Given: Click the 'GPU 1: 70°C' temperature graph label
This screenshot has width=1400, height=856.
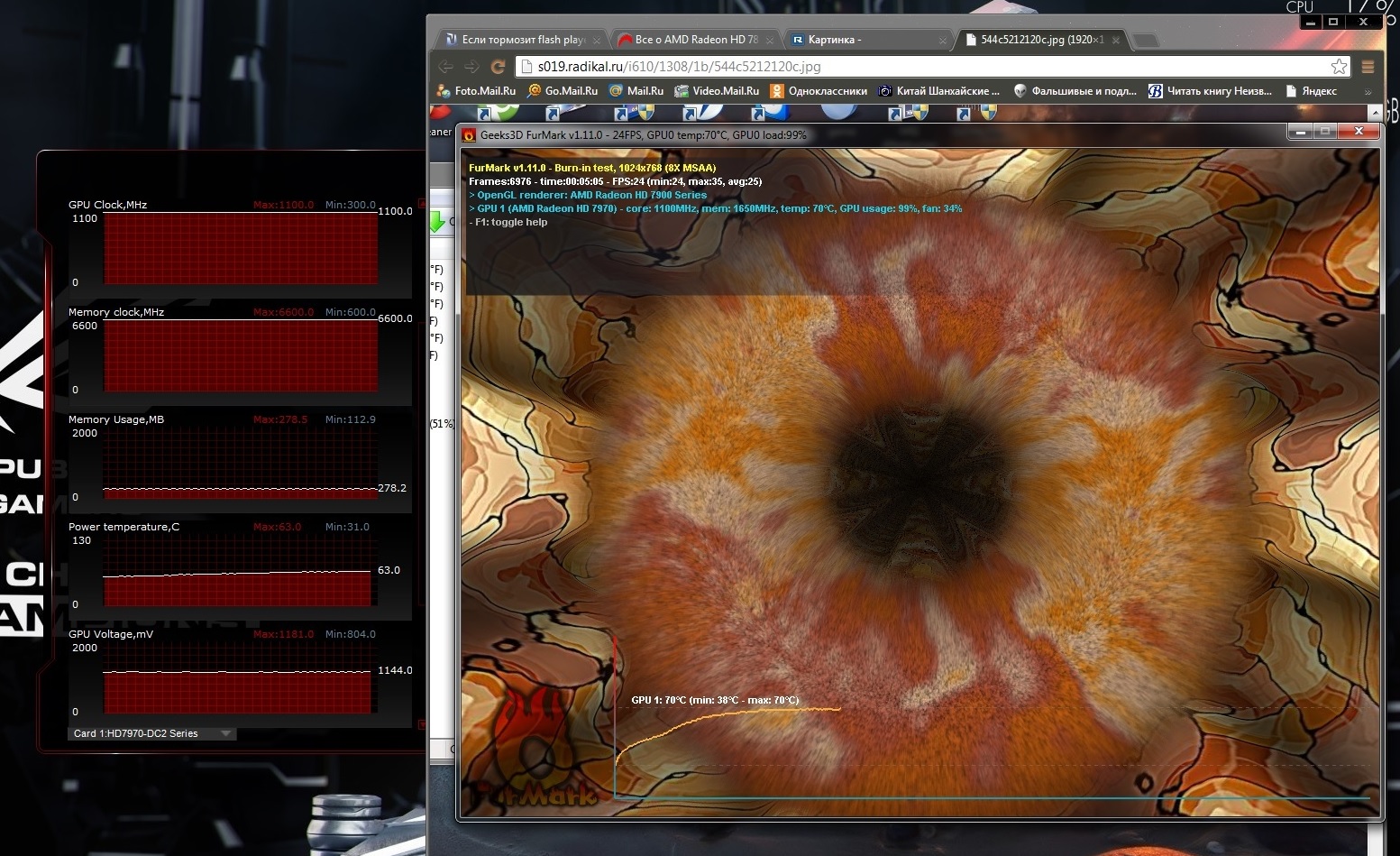Looking at the screenshot, I should (715, 700).
